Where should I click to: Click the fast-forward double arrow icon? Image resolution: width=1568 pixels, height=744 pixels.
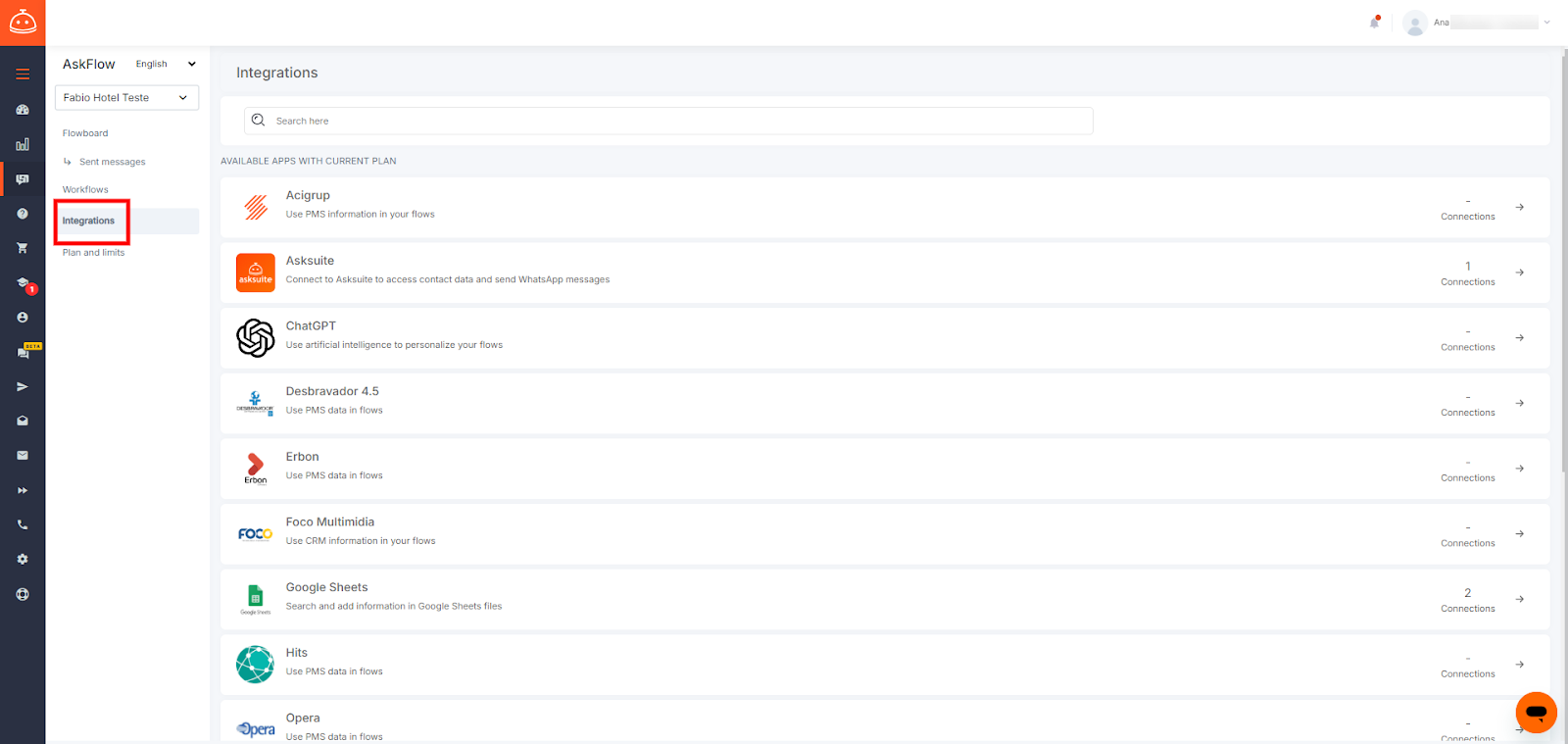[23, 490]
